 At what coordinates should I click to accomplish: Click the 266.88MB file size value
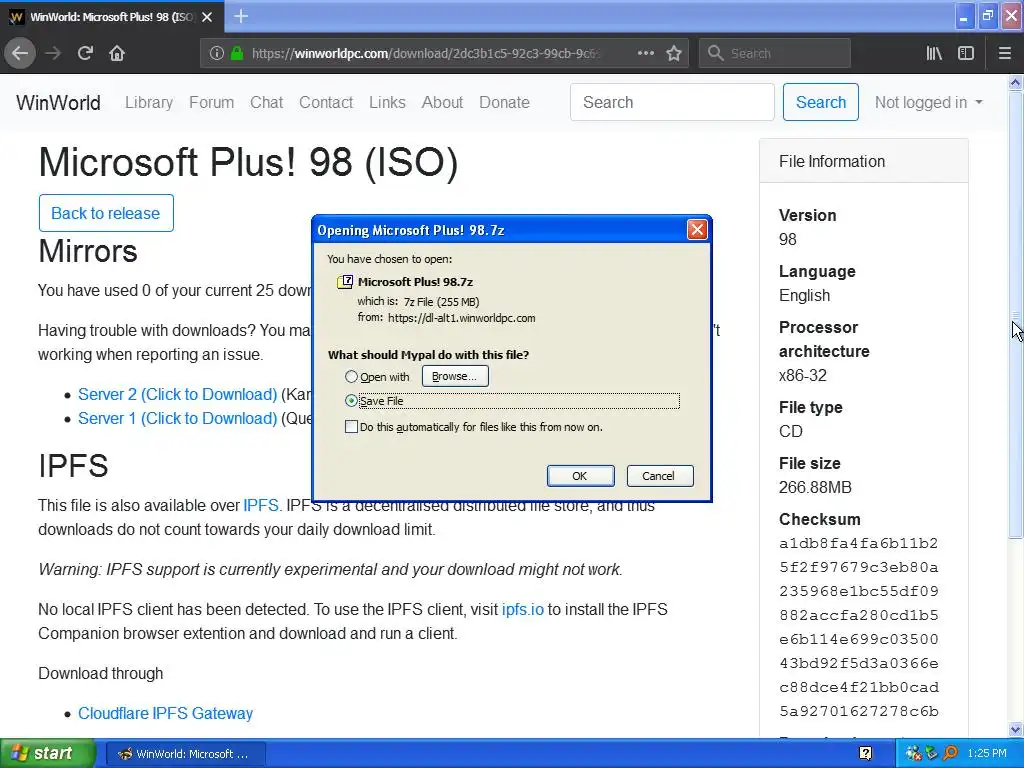(815, 487)
